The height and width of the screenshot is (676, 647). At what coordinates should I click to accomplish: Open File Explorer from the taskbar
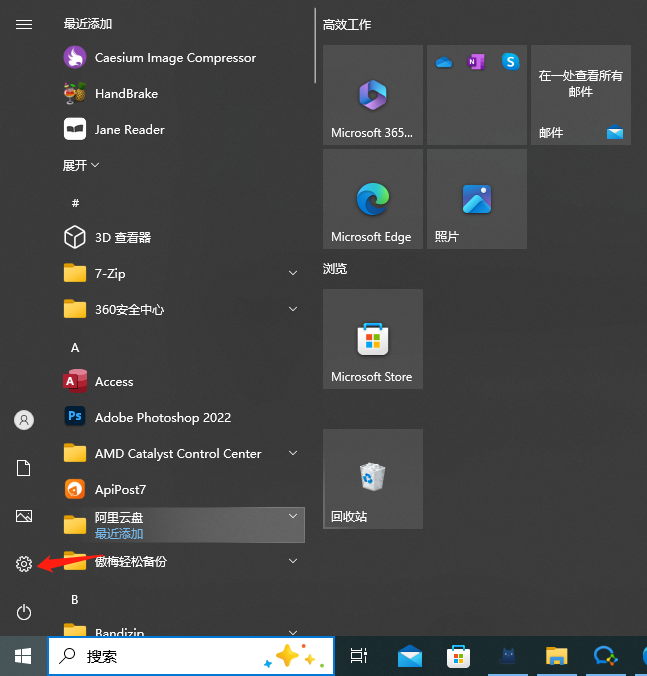pyautogui.click(x=556, y=656)
